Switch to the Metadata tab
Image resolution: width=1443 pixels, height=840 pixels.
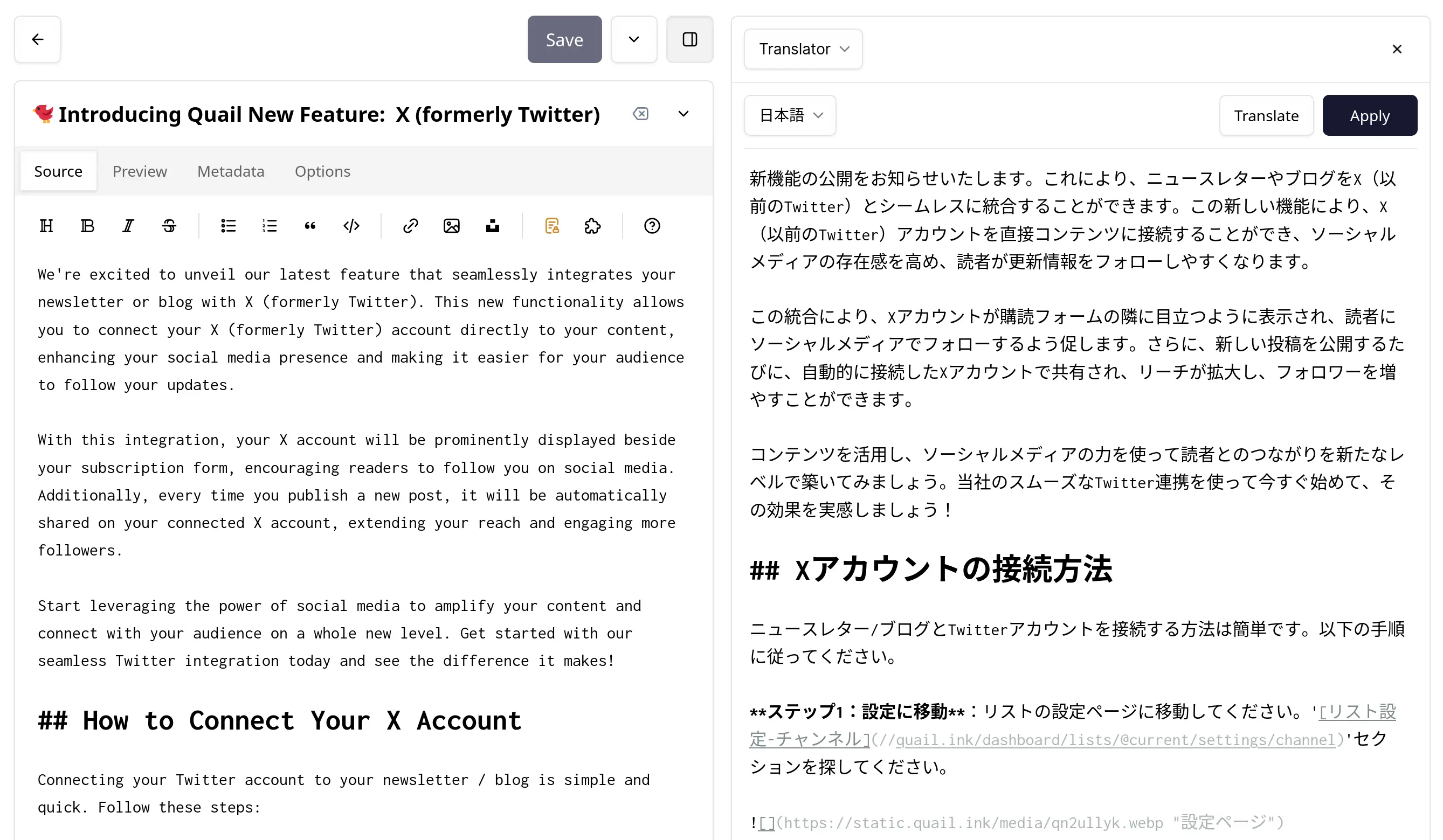click(x=231, y=171)
